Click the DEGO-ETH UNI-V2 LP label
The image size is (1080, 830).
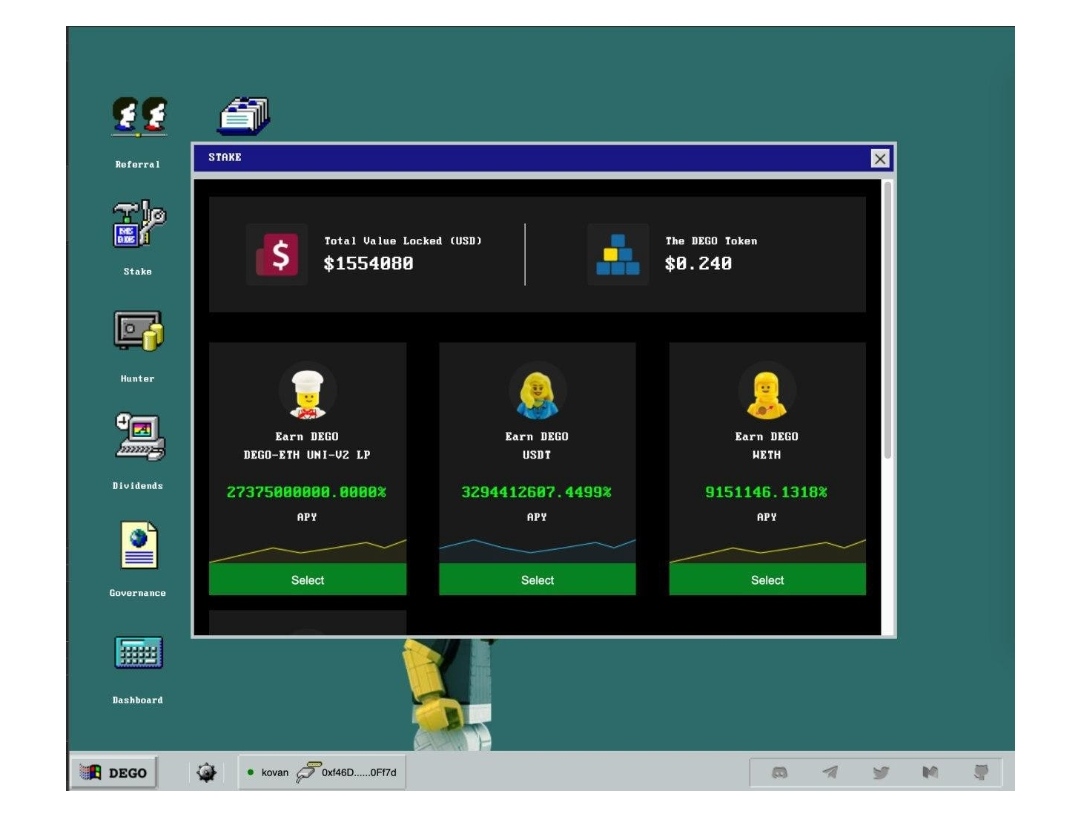307,455
